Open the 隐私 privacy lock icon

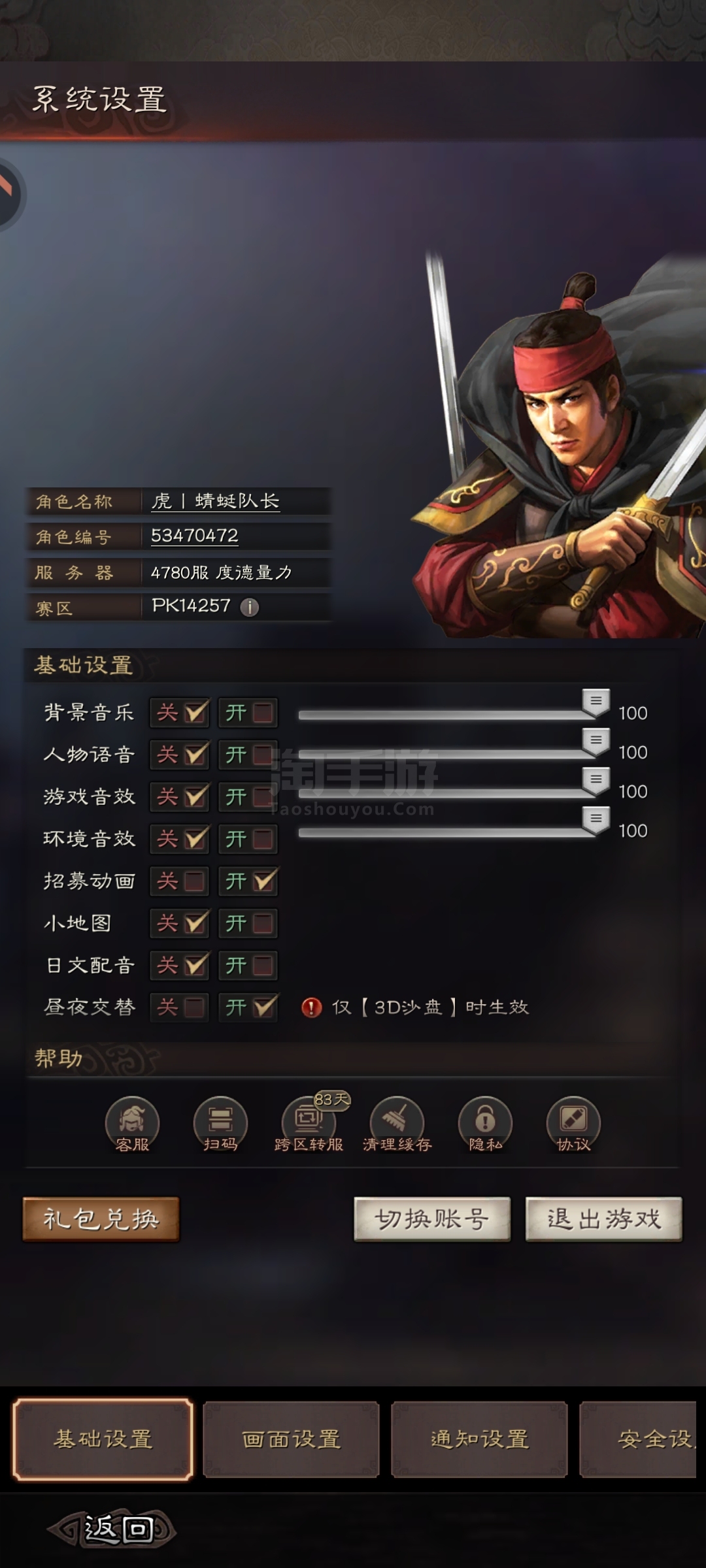click(x=485, y=1124)
